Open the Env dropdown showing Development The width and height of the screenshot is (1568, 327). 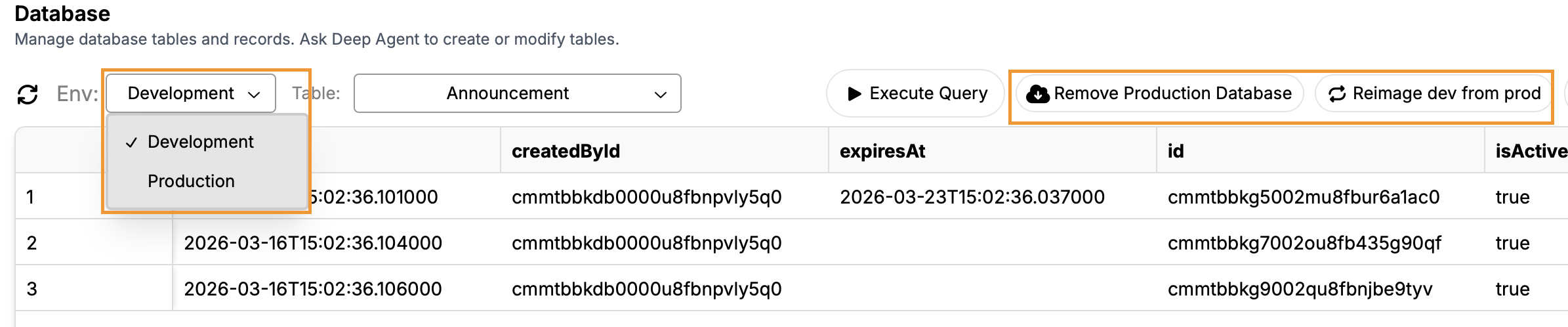click(190, 93)
